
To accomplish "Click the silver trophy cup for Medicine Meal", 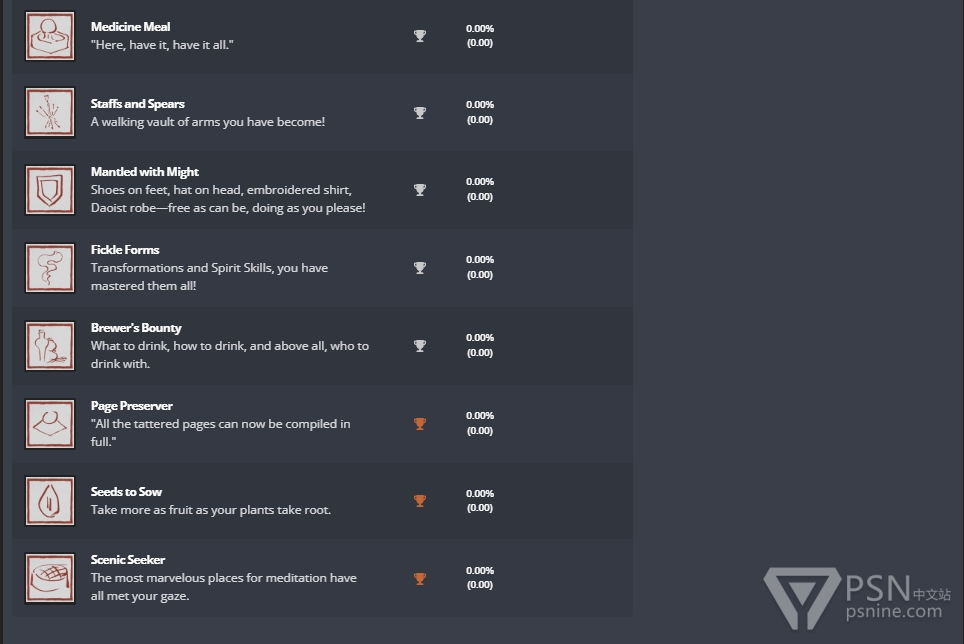I will coord(420,36).
